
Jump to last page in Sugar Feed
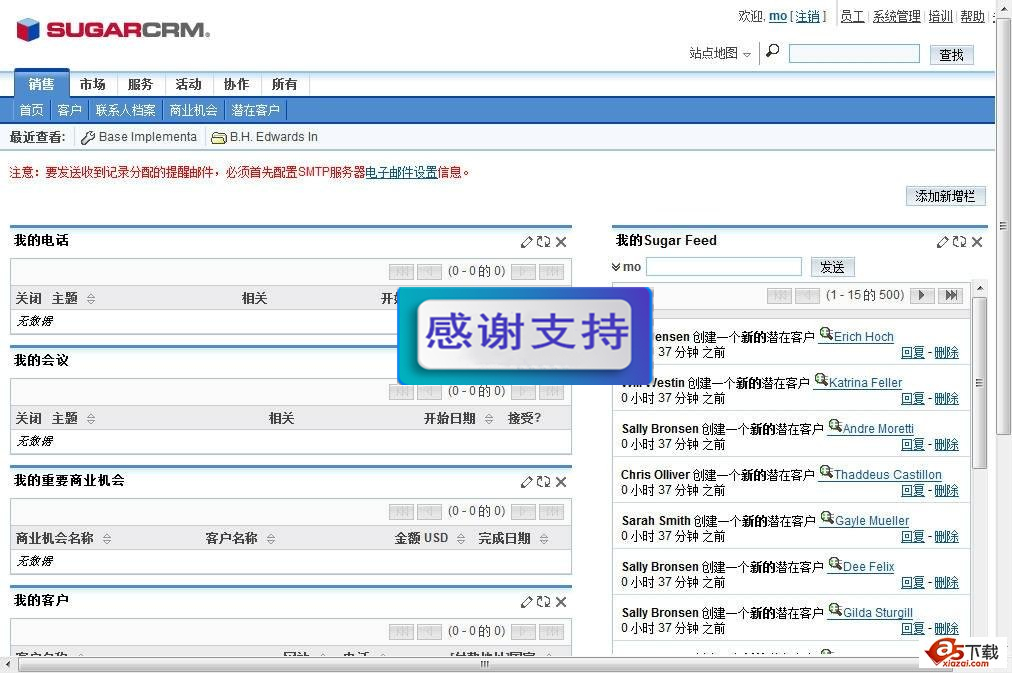[951, 296]
